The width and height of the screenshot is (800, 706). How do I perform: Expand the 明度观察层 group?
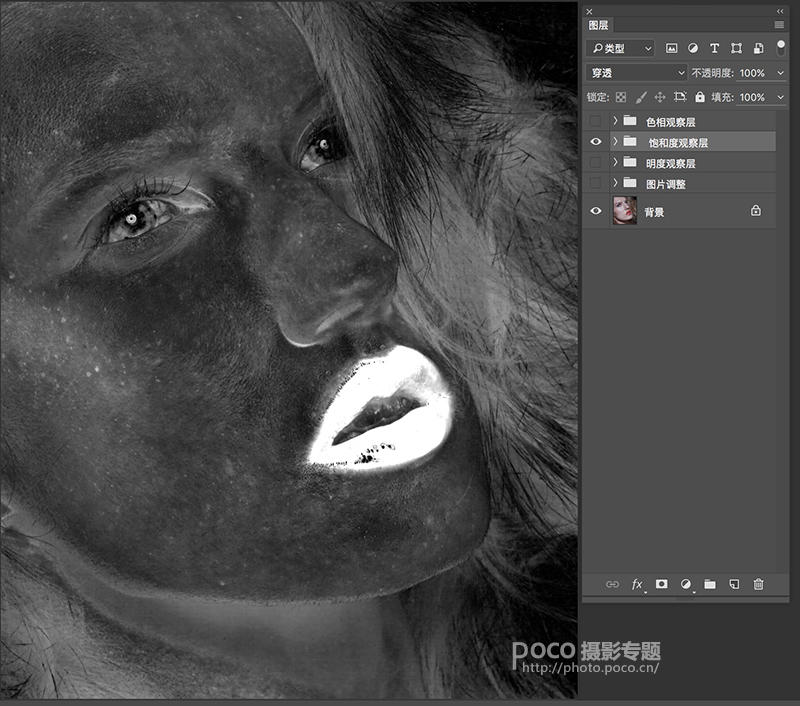[615, 162]
